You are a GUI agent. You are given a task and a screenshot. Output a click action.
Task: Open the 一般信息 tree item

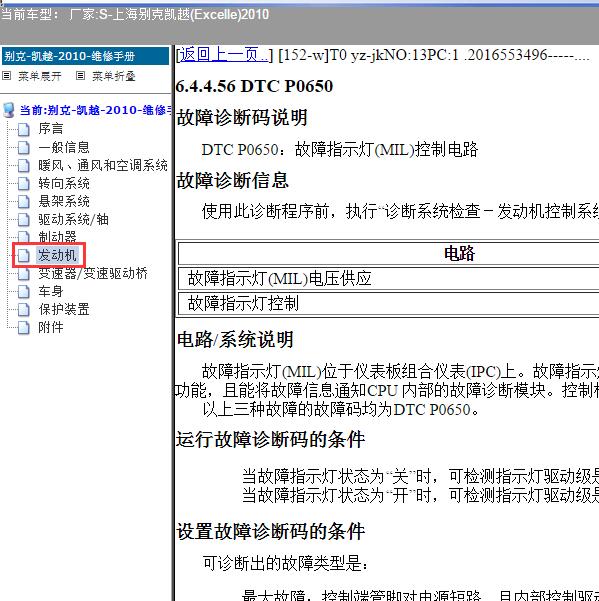click(64, 147)
